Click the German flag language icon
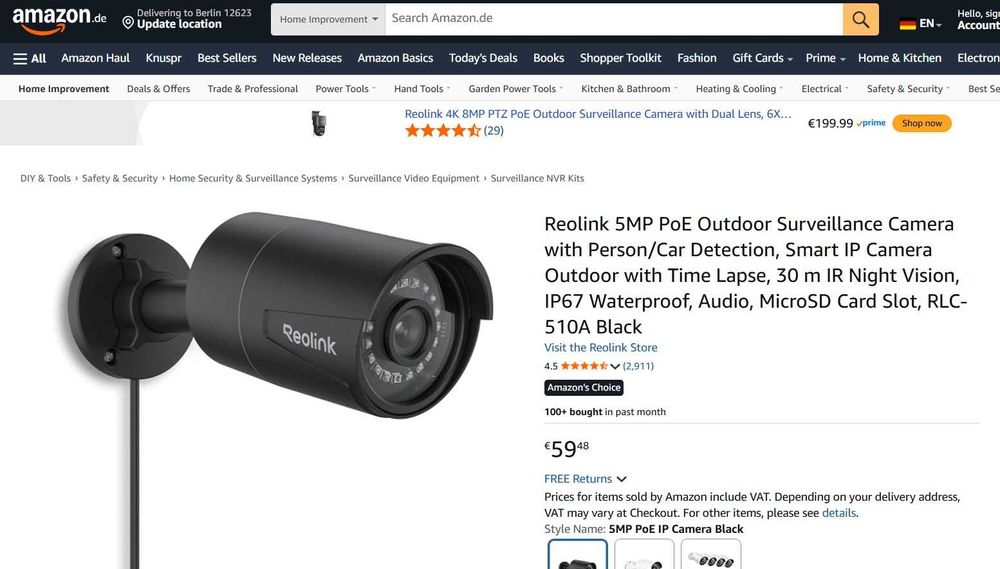Screen dimensions: 1000x569 pos(908,24)
